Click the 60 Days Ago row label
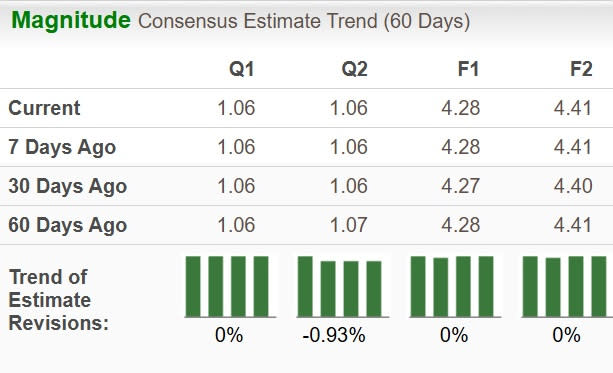 click(x=68, y=225)
